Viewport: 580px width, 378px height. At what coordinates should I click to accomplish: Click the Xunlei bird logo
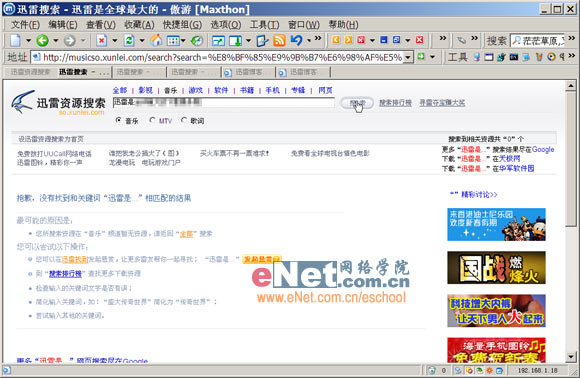[23, 102]
